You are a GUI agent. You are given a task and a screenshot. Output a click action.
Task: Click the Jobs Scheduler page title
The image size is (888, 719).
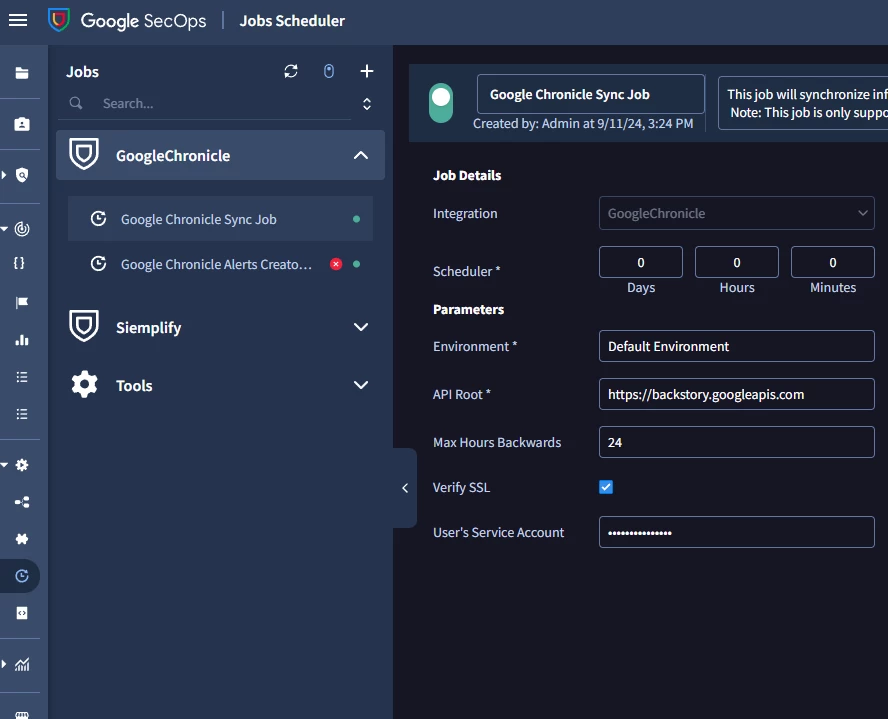point(292,21)
